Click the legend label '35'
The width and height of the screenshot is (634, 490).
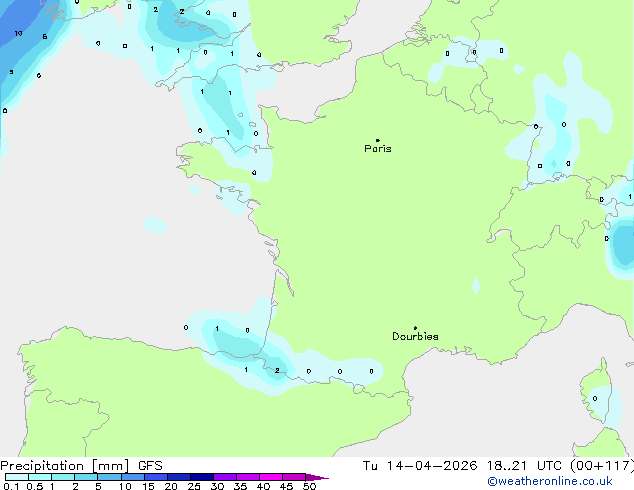tap(240, 486)
